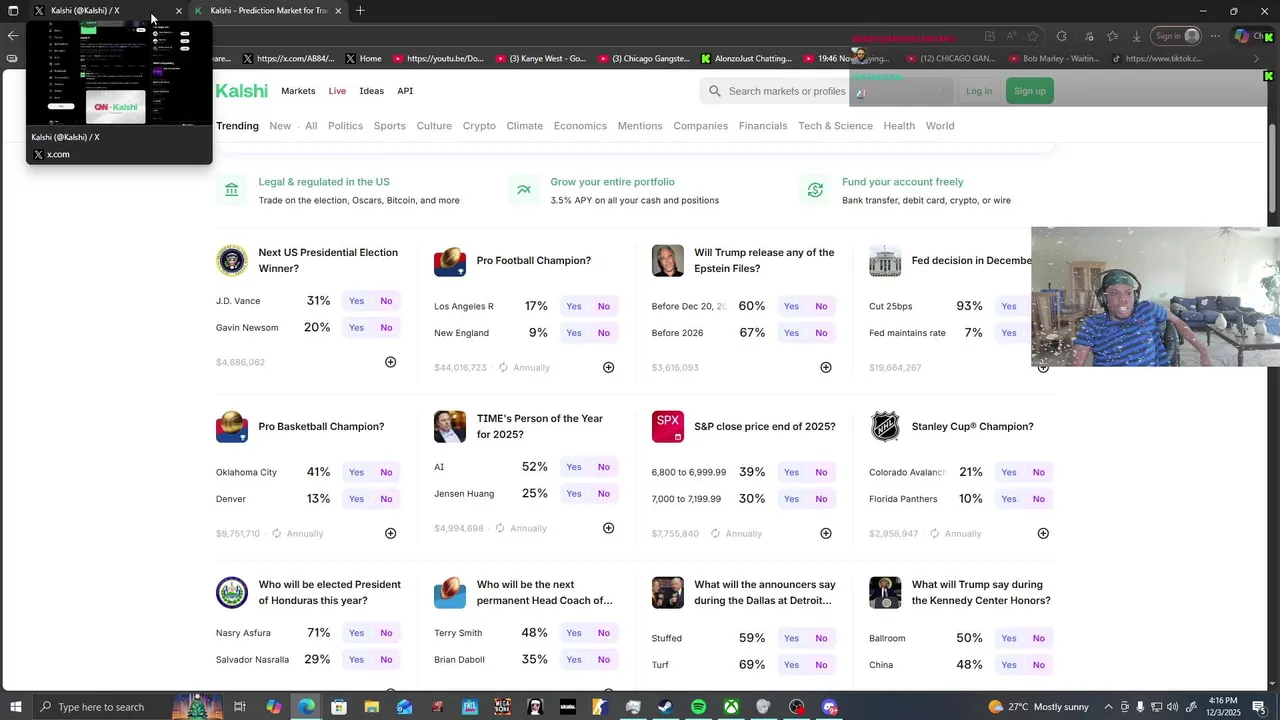The width and height of the screenshot is (1280, 720).
Task: Switch to the Sports category tab
Action: pyautogui.click(x=390, y=126)
